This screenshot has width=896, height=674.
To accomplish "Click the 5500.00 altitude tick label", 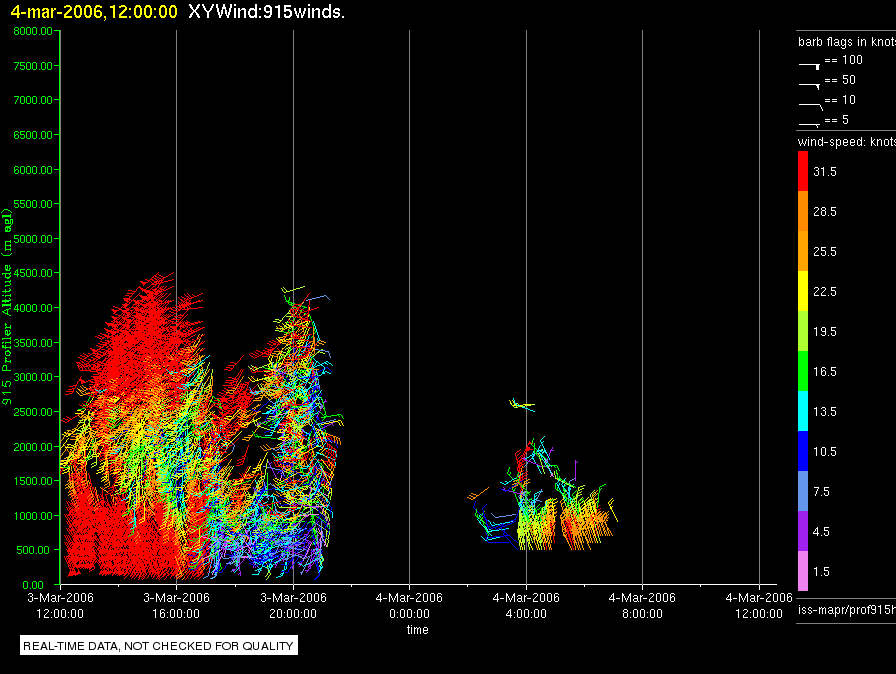I will (33, 204).
